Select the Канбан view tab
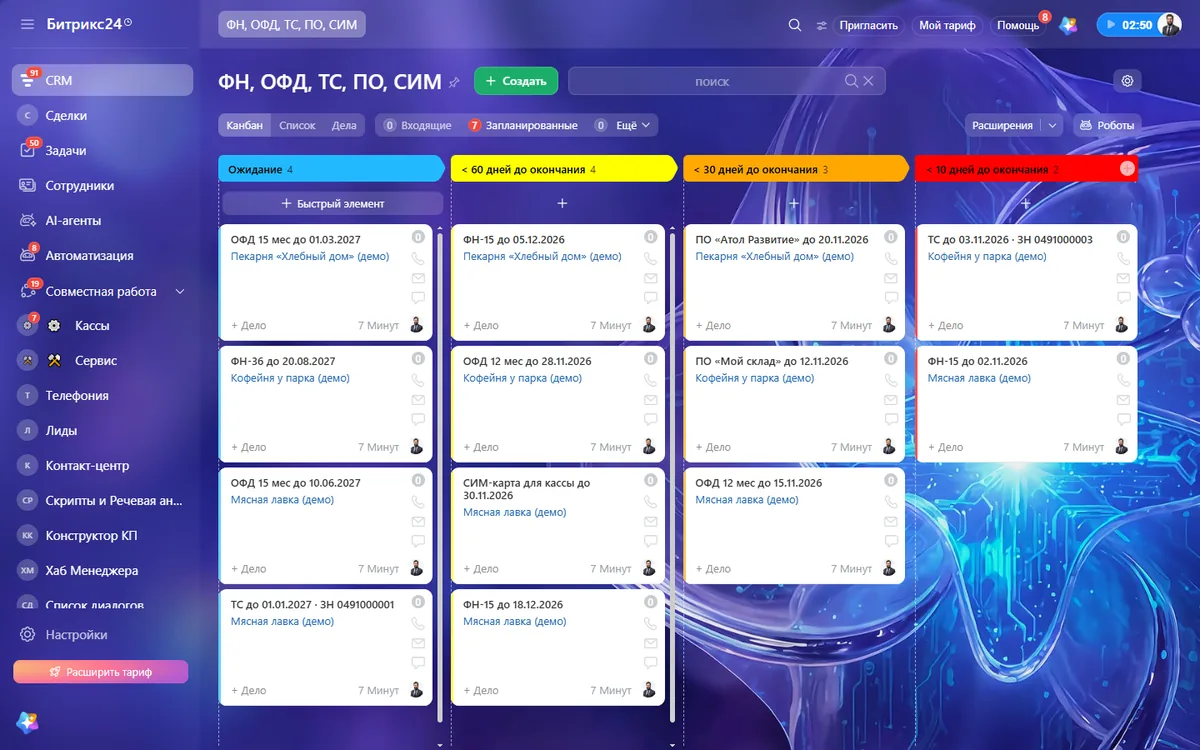This screenshot has height=750, width=1200. (x=245, y=125)
